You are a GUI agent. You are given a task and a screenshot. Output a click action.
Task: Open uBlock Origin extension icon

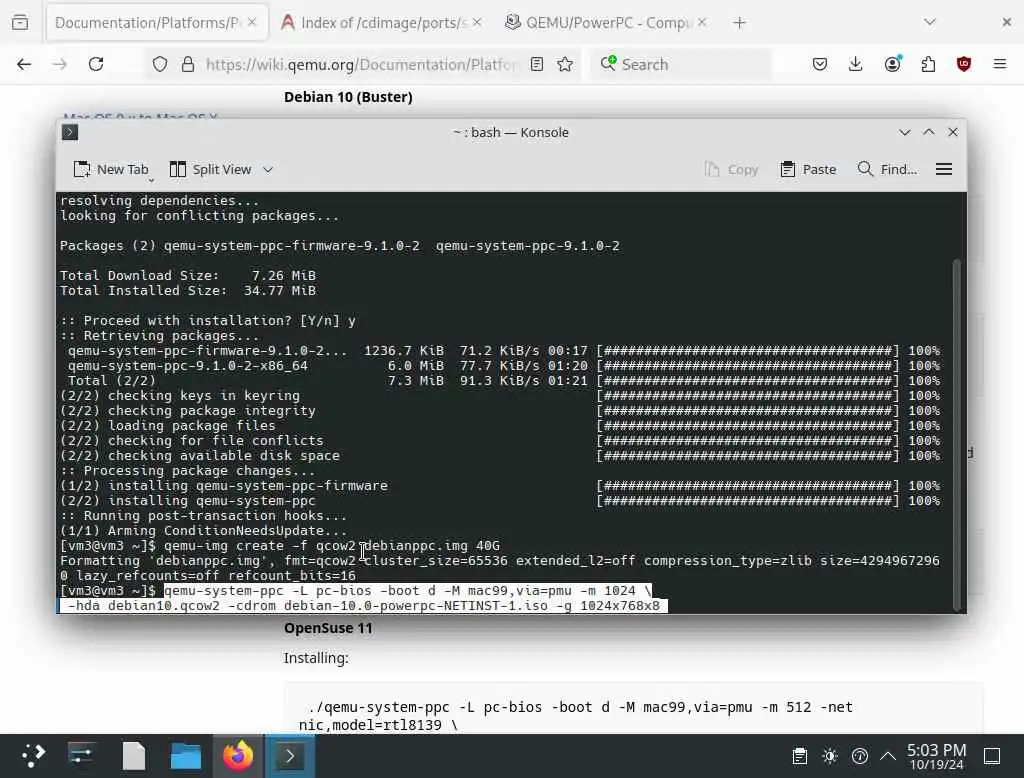[964, 64]
